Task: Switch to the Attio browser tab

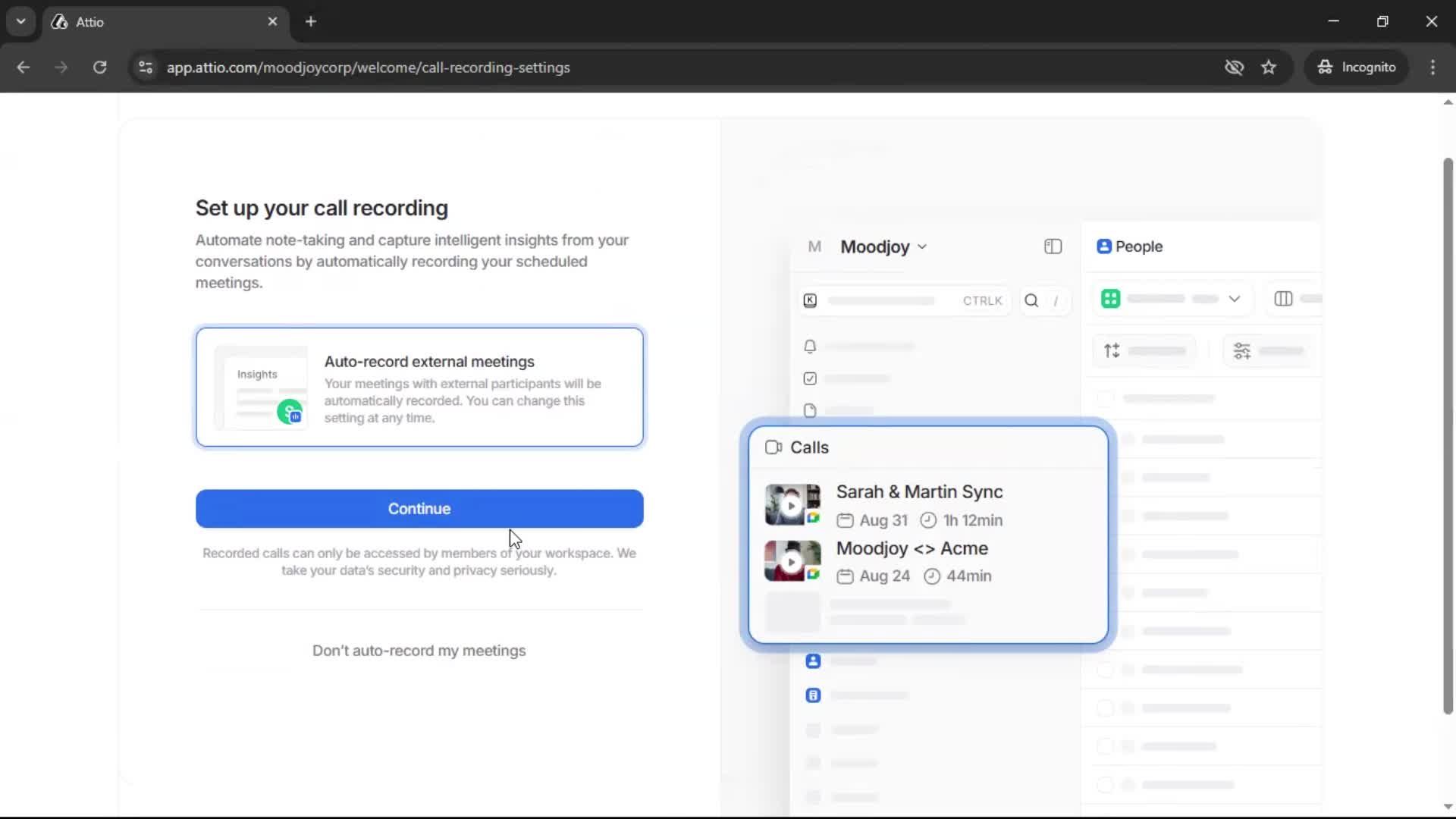Action: pos(114,22)
